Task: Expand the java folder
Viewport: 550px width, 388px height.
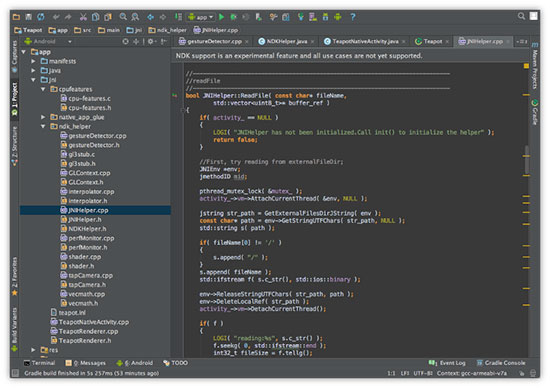Action: (33, 71)
